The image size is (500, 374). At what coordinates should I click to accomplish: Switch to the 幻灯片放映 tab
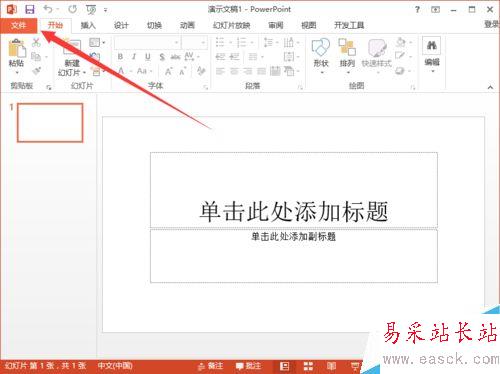pos(232,25)
